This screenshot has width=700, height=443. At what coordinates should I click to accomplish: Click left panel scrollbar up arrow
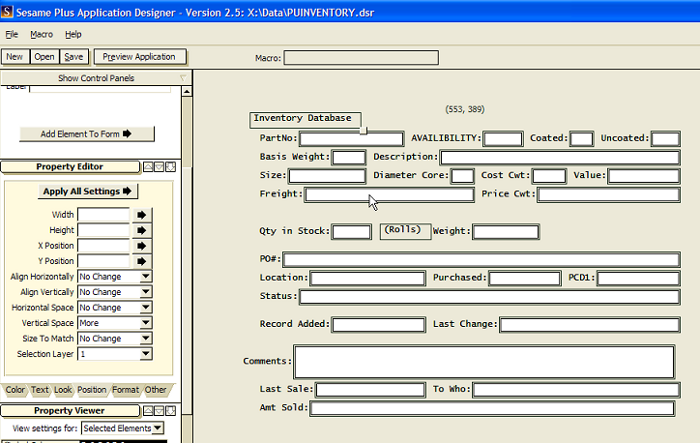(187, 92)
